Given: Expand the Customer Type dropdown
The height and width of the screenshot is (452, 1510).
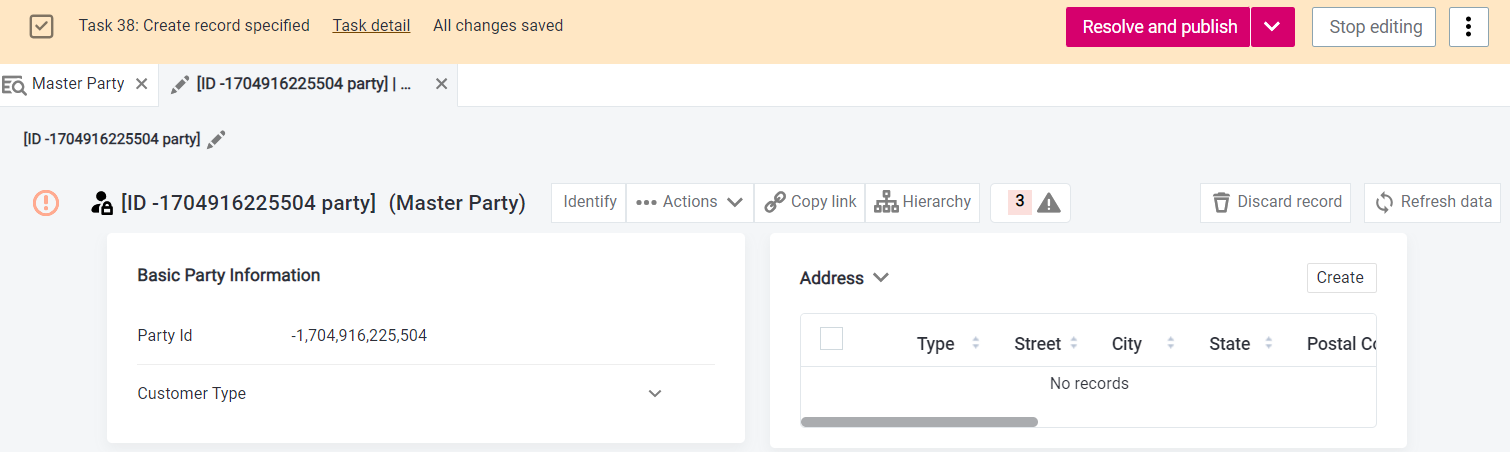Looking at the screenshot, I should [655, 394].
